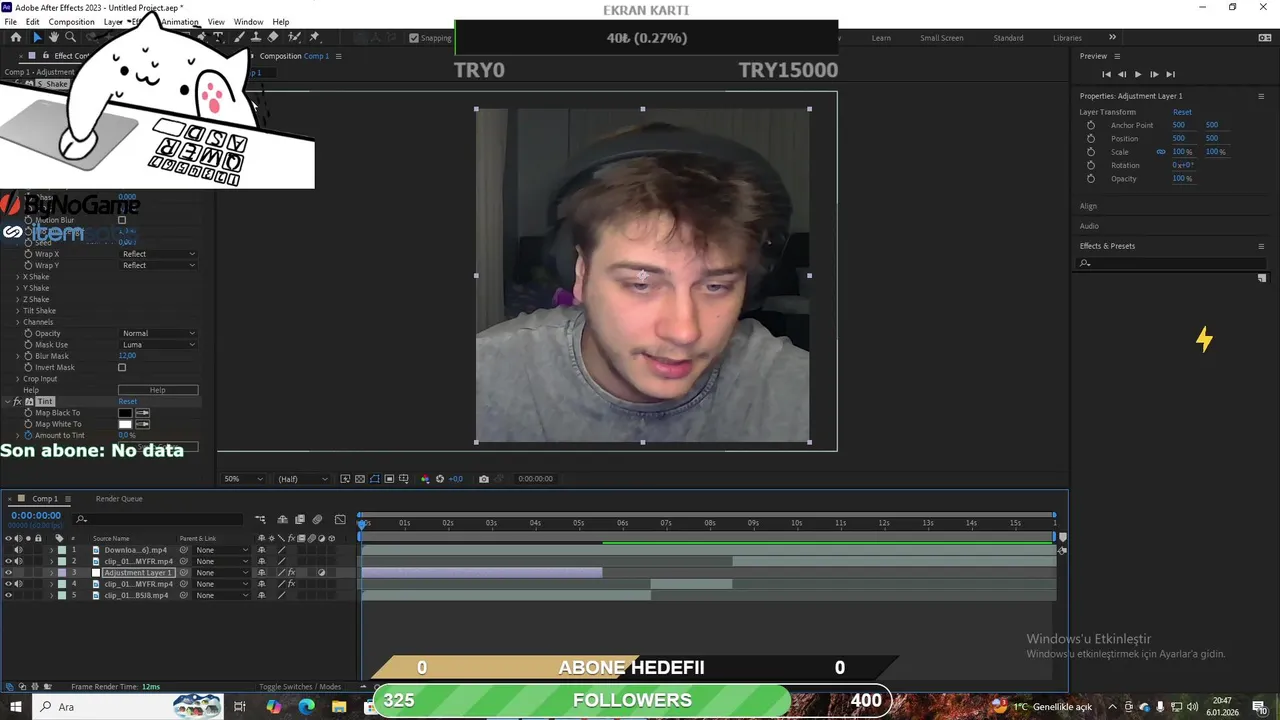Switch to the Small Screen workspace
Screen dimensions: 1280x720
[x=942, y=38]
